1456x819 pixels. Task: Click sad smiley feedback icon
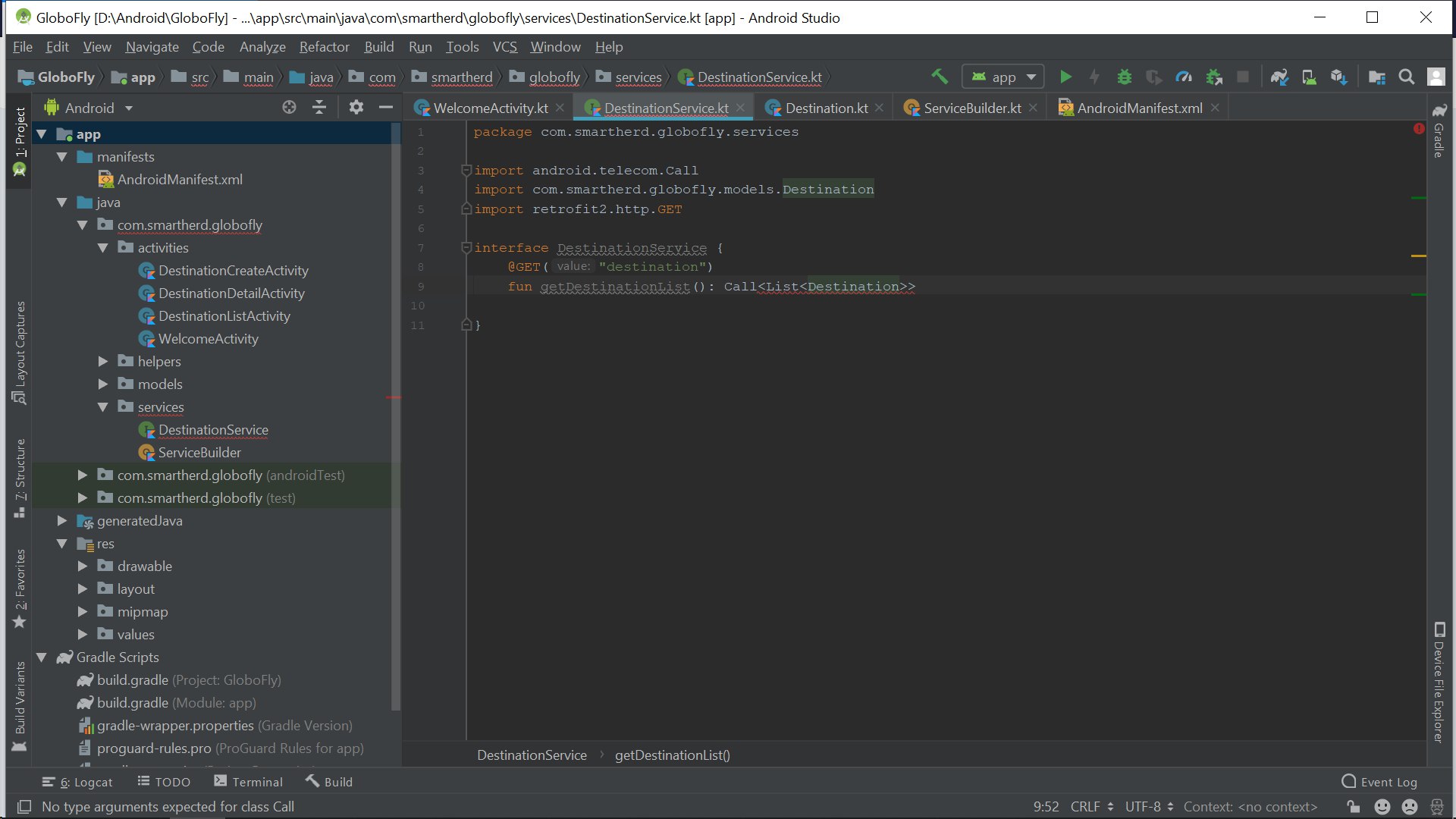[x=1410, y=807]
